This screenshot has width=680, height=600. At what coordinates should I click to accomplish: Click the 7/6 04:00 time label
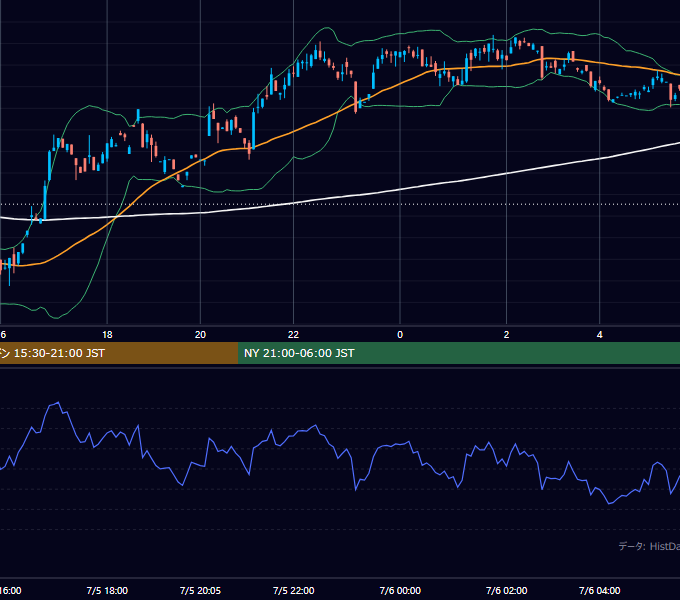click(599, 590)
